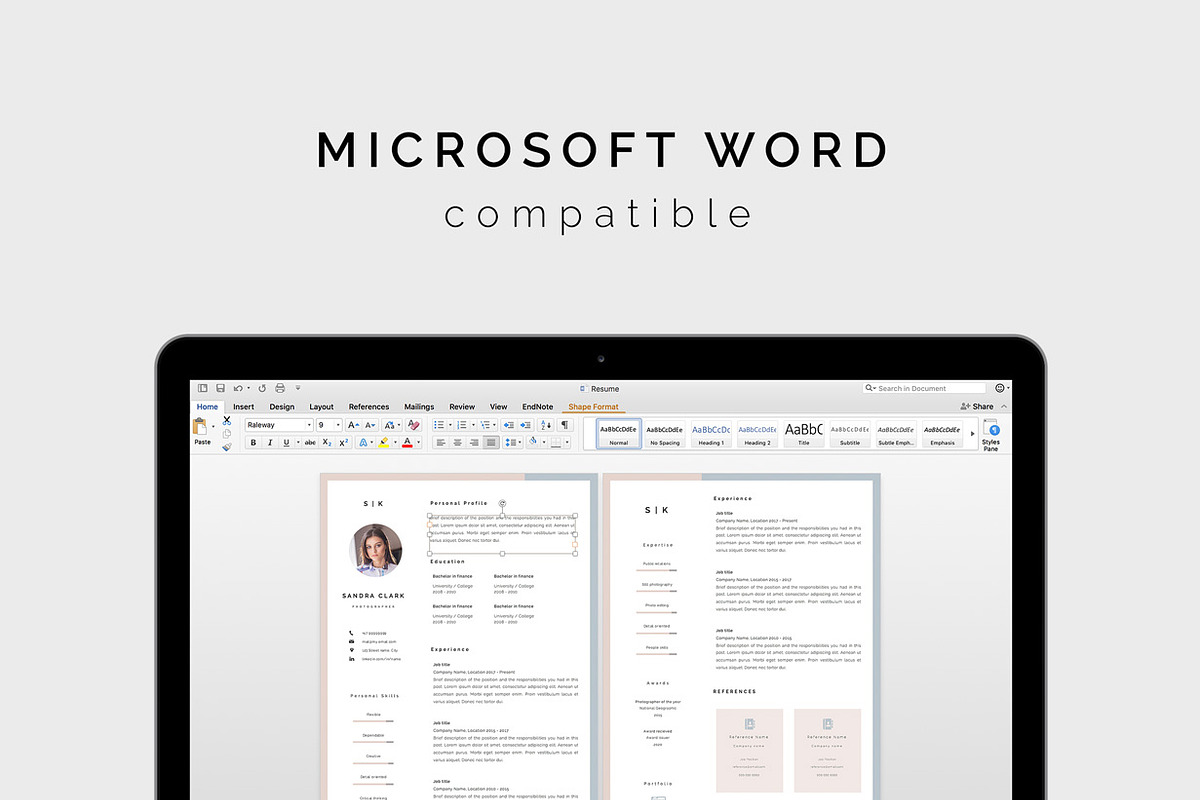The height and width of the screenshot is (800, 1200).
Task: Toggle justified text alignment
Action: pos(491,442)
